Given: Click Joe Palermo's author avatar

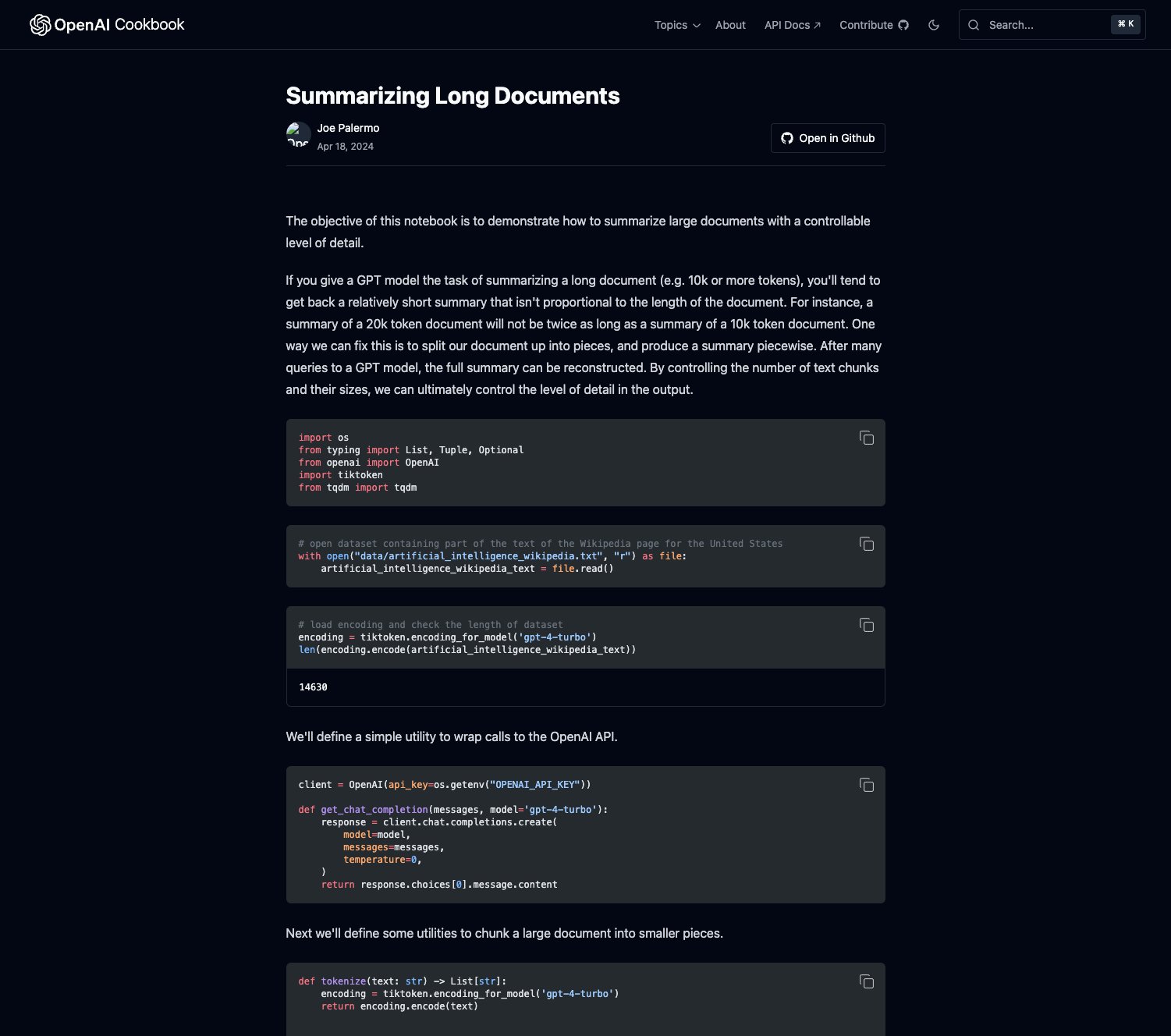Looking at the screenshot, I should coord(298,134).
